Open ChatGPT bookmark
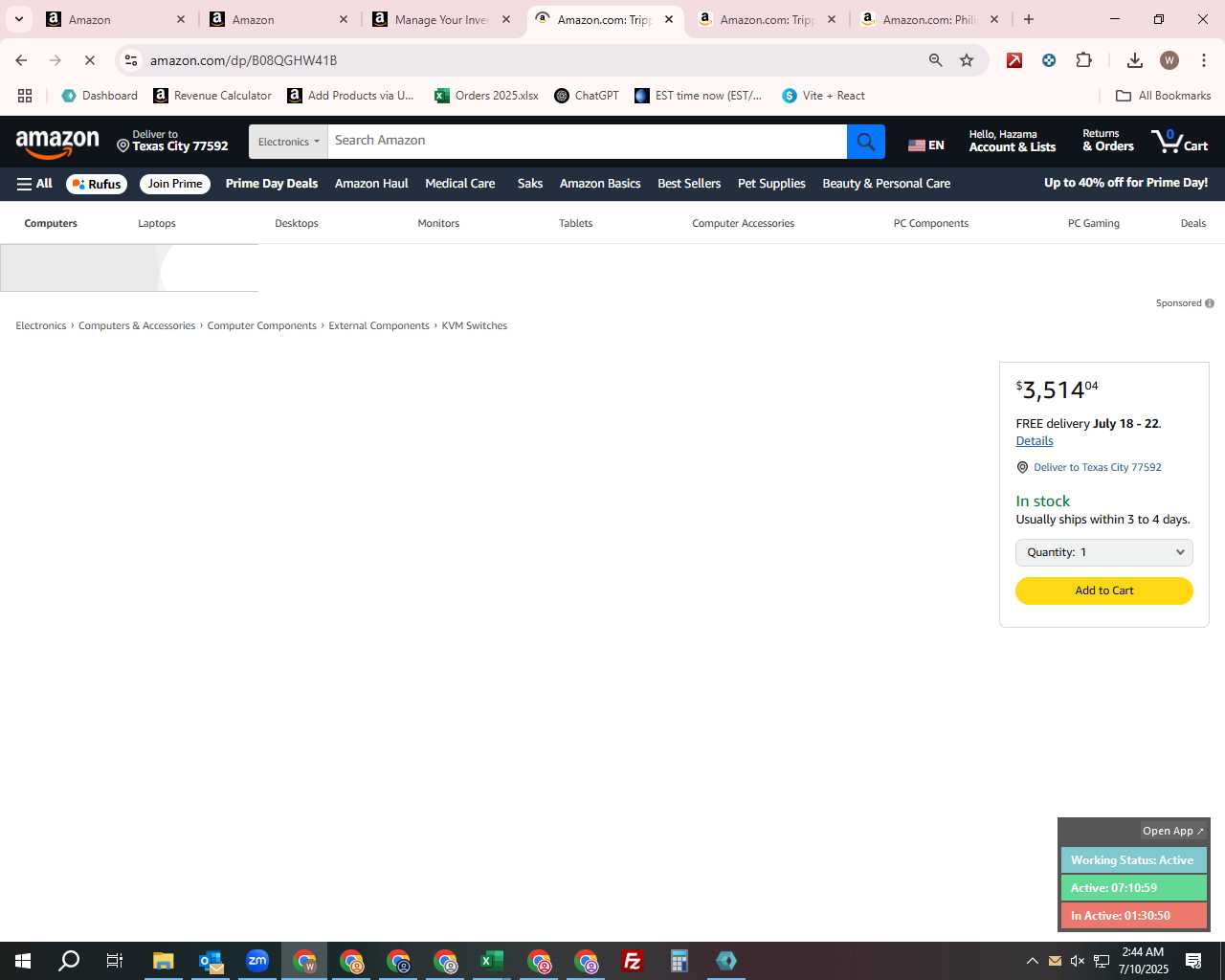This screenshot has width=1225, height=980. 587,96
